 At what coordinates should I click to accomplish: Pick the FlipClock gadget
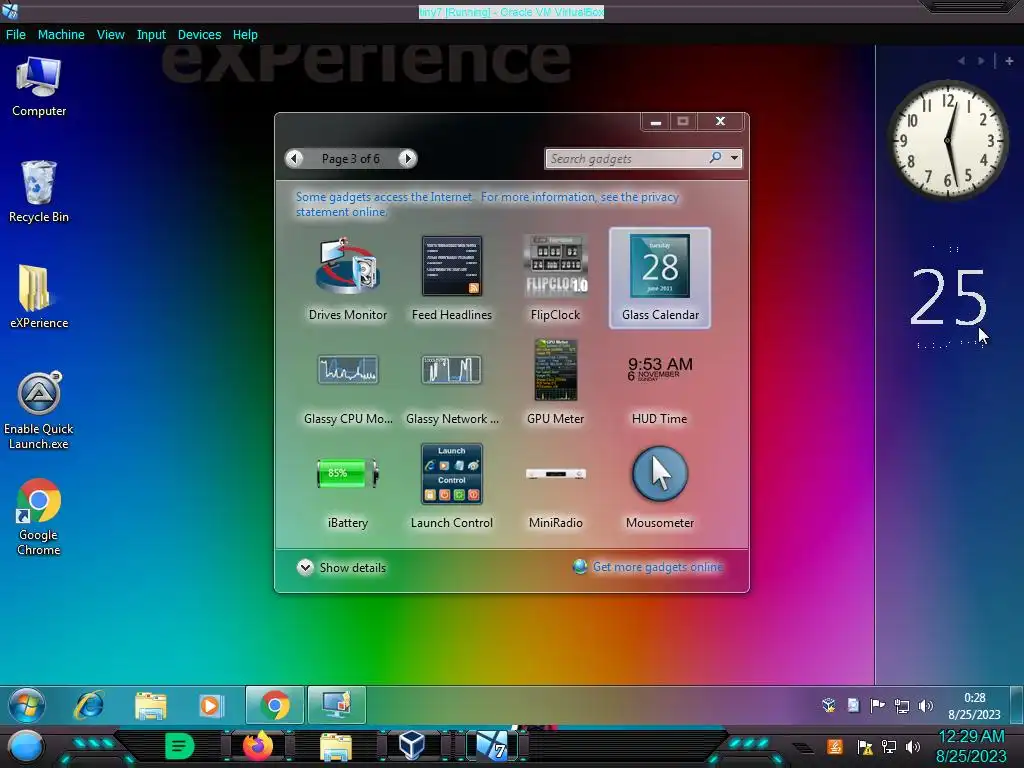pos(555,279)
